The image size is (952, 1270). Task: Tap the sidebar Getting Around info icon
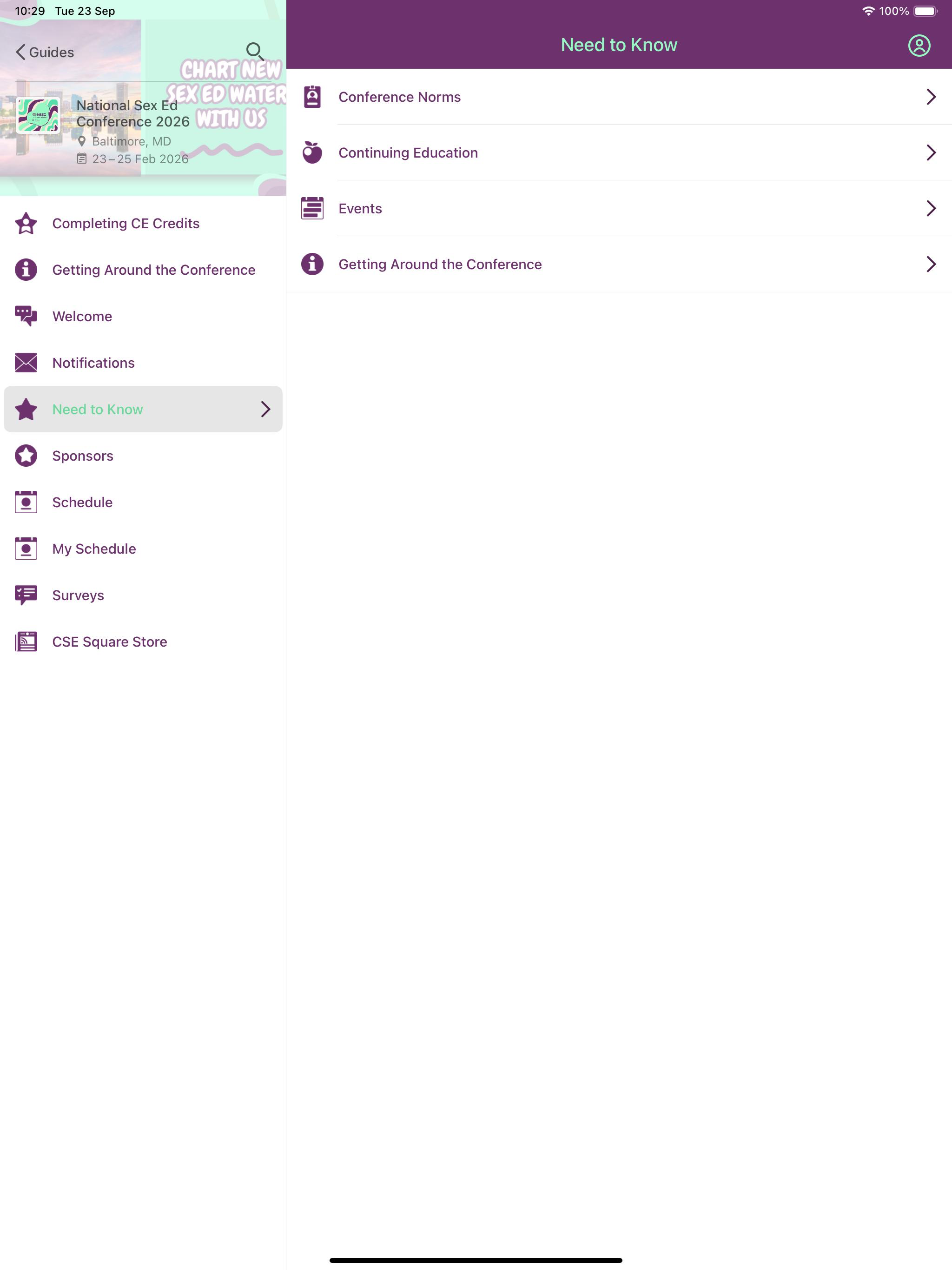(26, 270)
